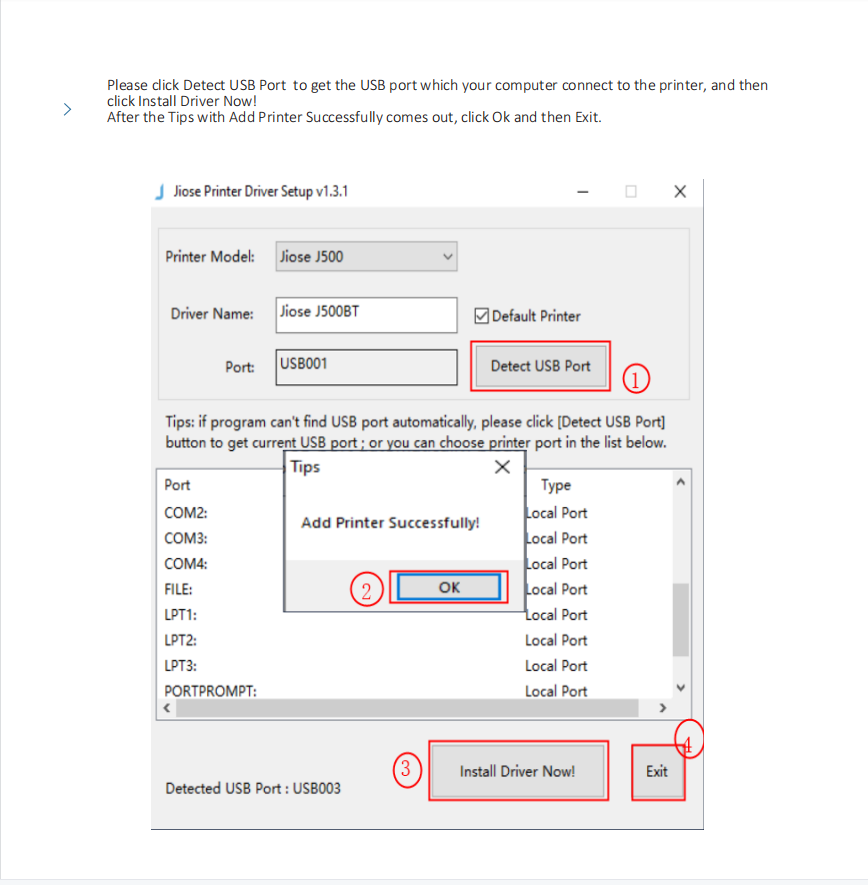Click Local Port type in PORTPROMPT: row
The width and height of the screenshot is (868, 885).
coord(556,691)
